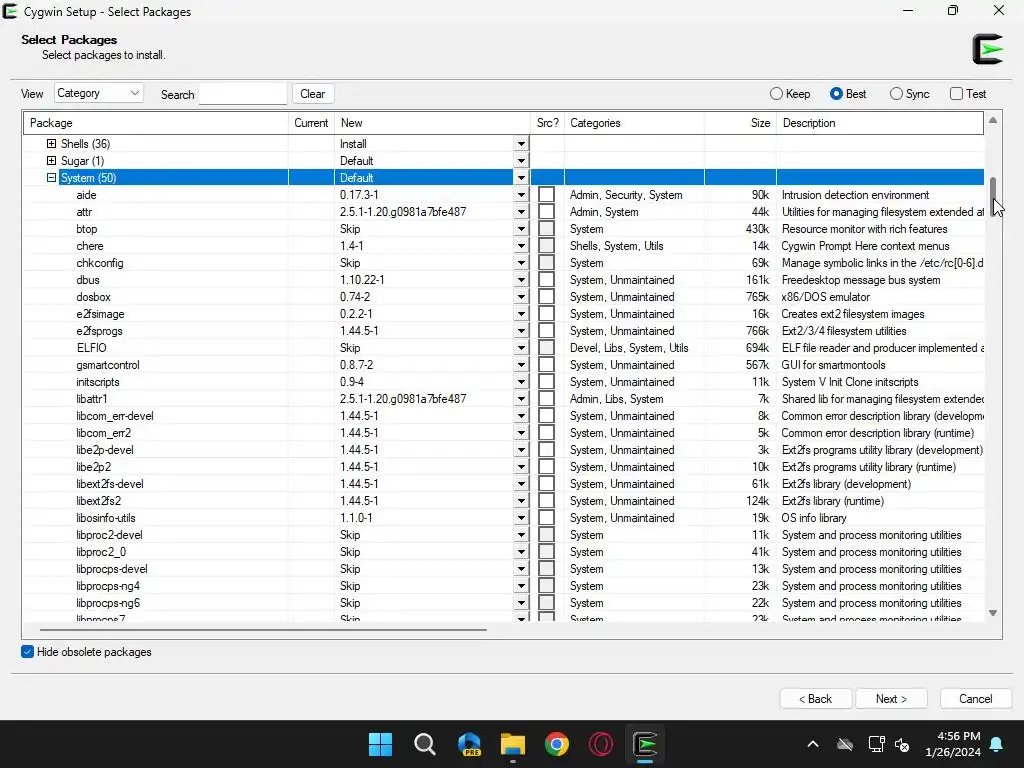This screenshot has height=768, width=1024.
Task: Select the initscripts package row
Action: (x=504, y=381)
